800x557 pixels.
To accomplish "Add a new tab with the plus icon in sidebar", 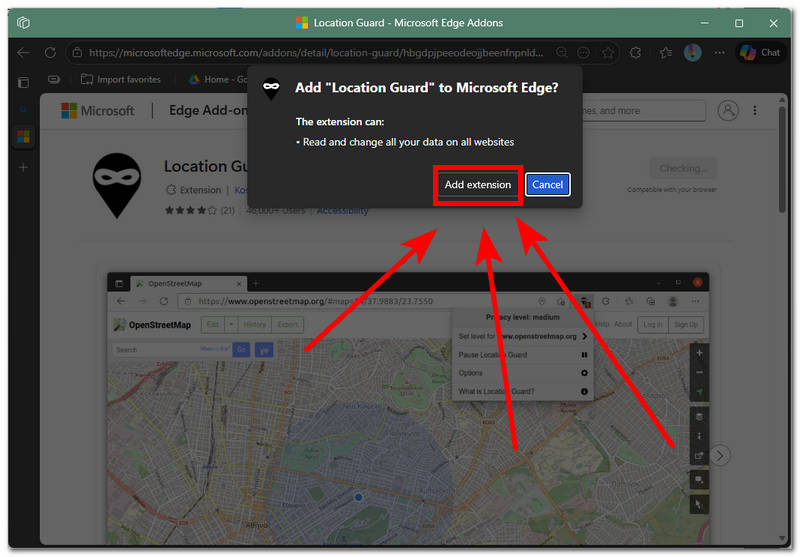I will (23, 167).
